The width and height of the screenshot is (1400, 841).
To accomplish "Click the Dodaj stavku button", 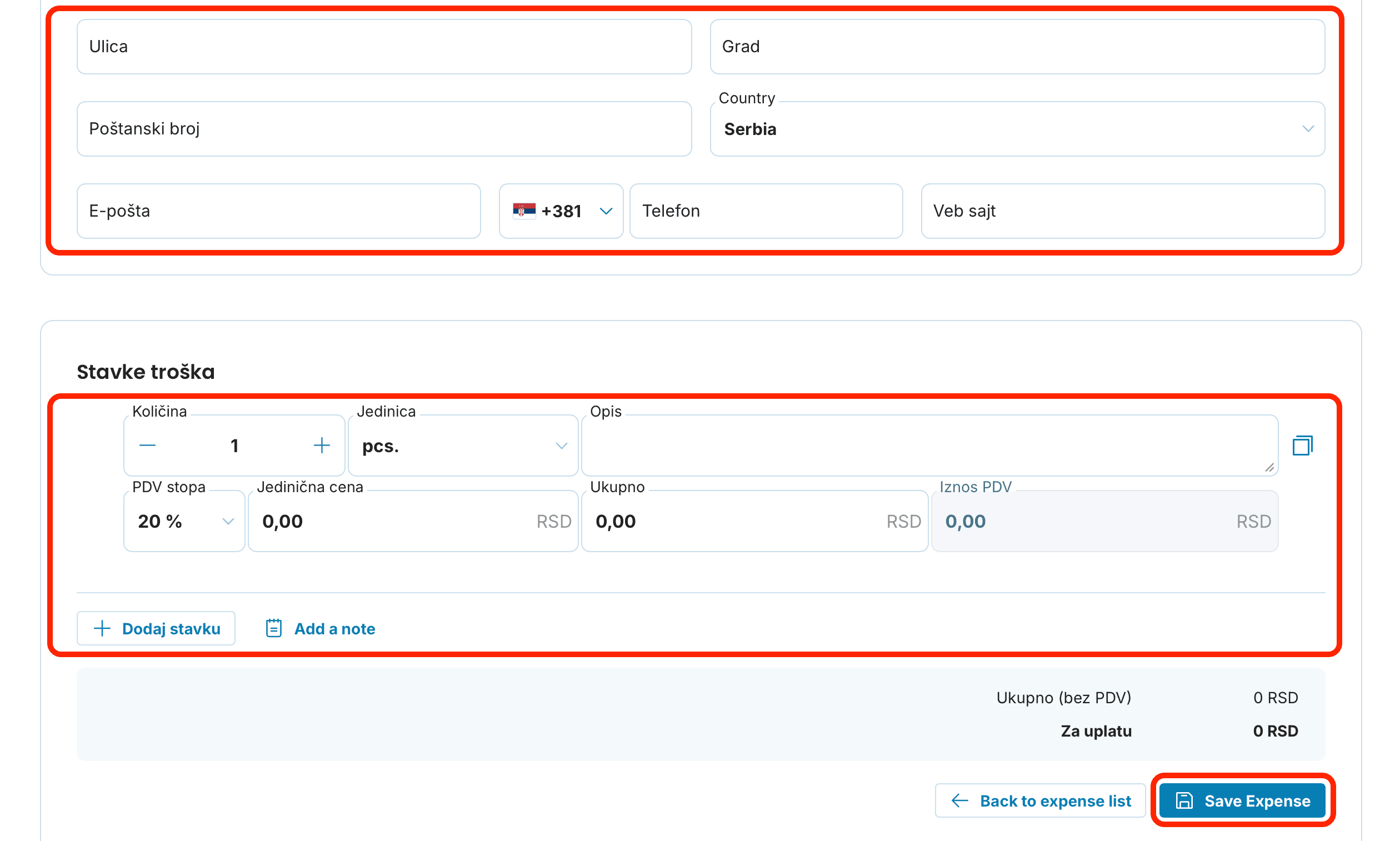I will 156,628.
